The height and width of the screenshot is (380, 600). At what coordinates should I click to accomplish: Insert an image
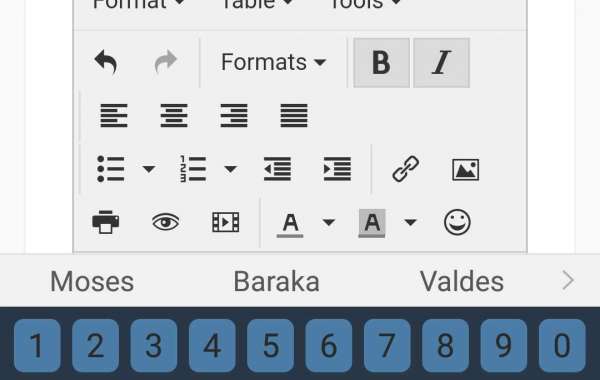pyautogui.click(x=465, y=170)
